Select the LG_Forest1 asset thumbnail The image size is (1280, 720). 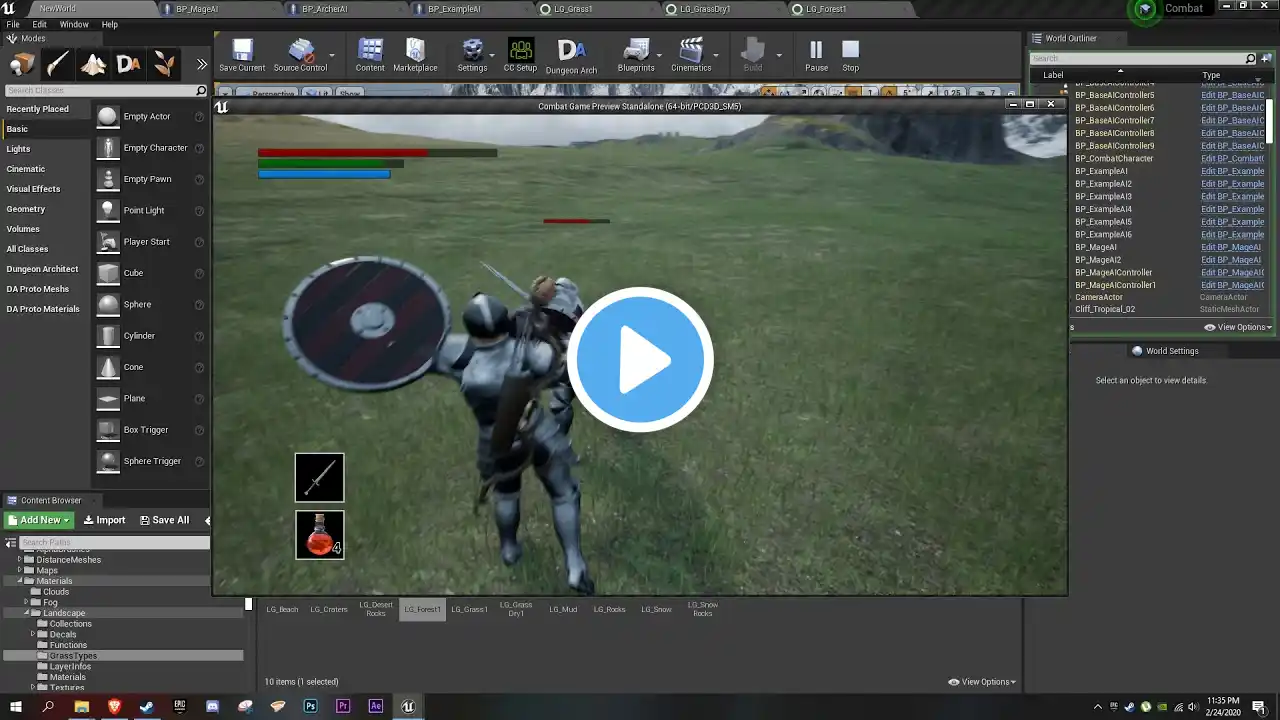pyautogui.click(x=422, y=609)
